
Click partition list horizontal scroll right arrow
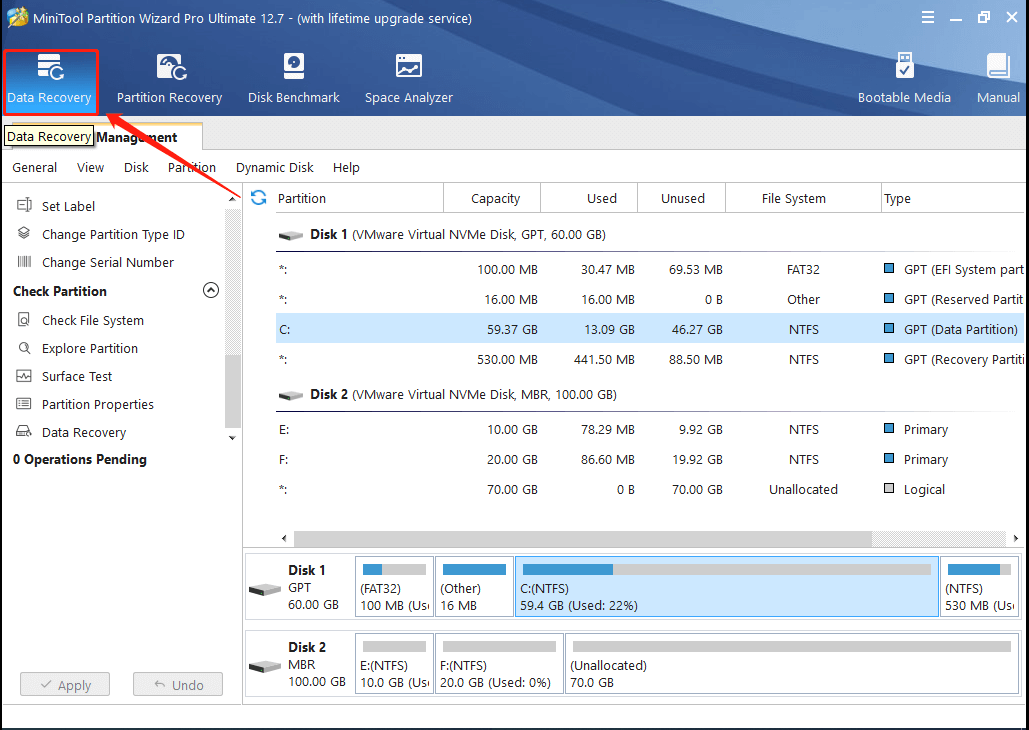click(x=1016, y=538)
